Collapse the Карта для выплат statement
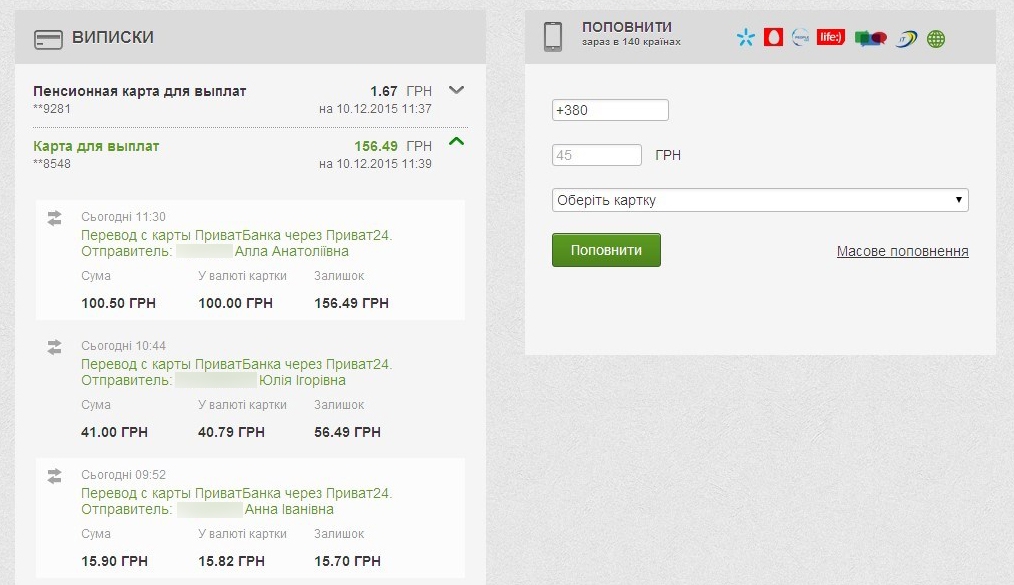Viewport: 1014px width, 585px height. pos(457,142)
